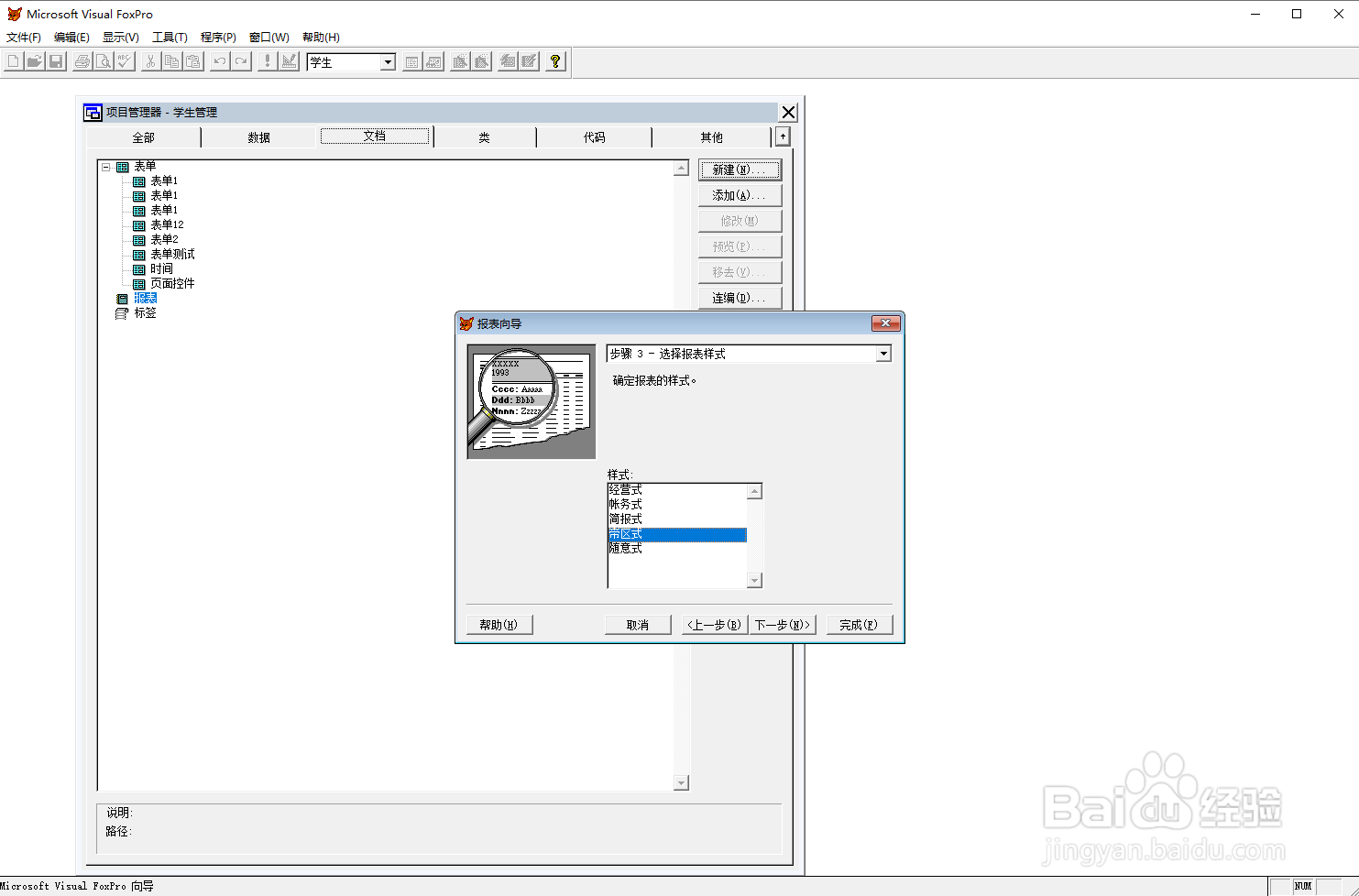This screenshot has height=896, width=1359.
Task: Select 表单测试 in the project tree
Action: (x=172, y=254)
